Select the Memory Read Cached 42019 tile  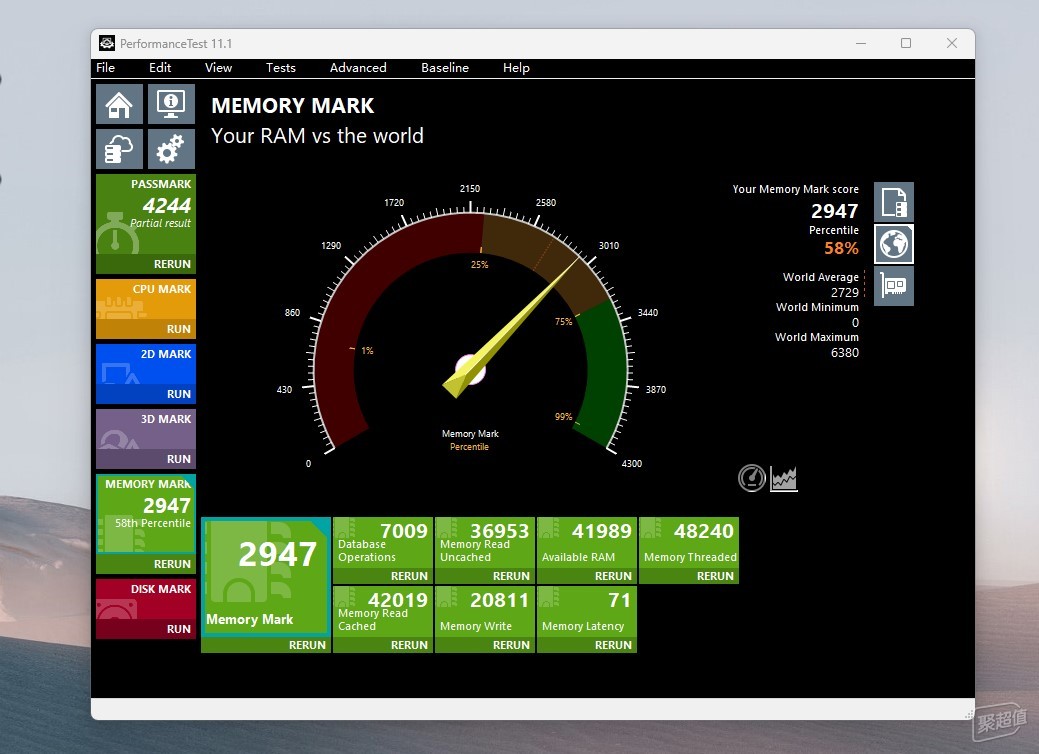pos(383,612)
